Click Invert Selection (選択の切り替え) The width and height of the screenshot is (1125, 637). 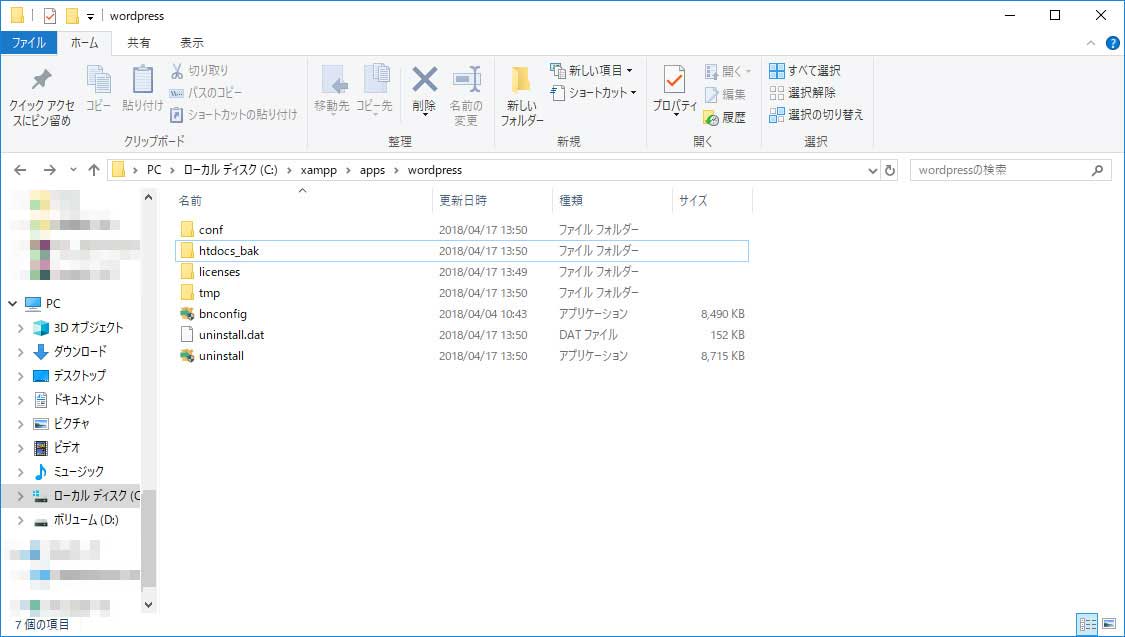pyautogui.click(x=816, y=115)
